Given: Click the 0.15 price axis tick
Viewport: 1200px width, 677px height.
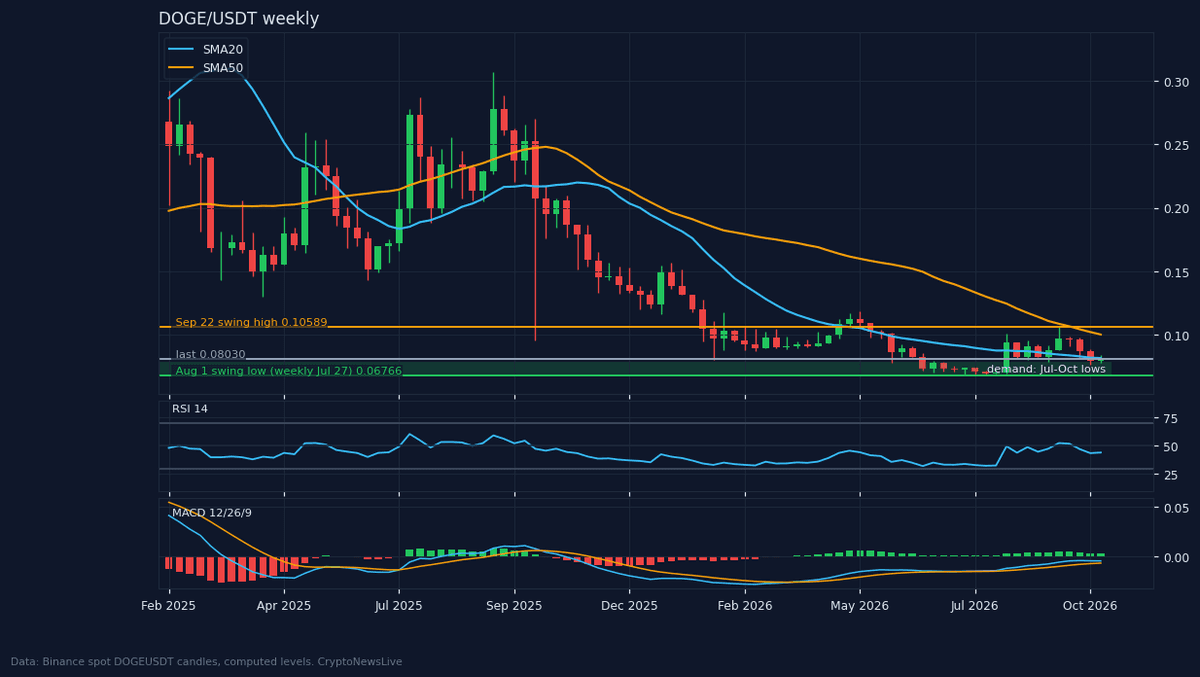Looking at the screenshot, I should coord(1175,273).
